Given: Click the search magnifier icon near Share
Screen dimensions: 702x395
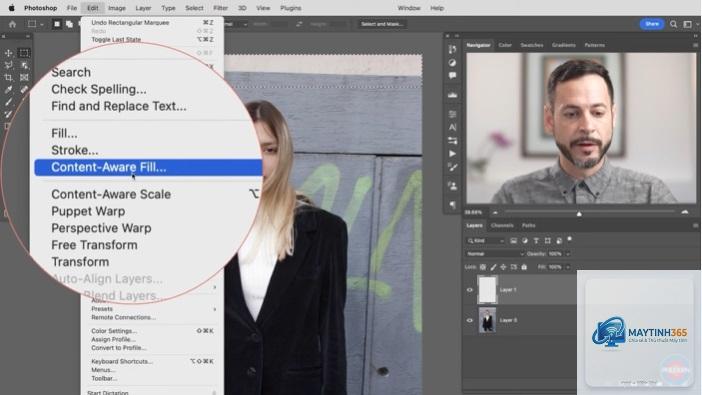Looking at the screenshot, I should [x=673, y=24].
